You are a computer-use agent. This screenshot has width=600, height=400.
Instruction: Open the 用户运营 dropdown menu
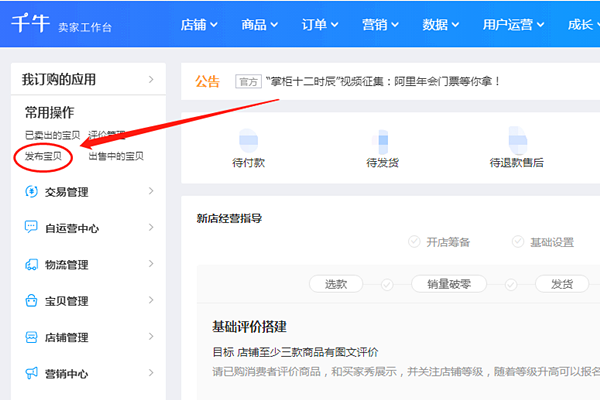513,24
